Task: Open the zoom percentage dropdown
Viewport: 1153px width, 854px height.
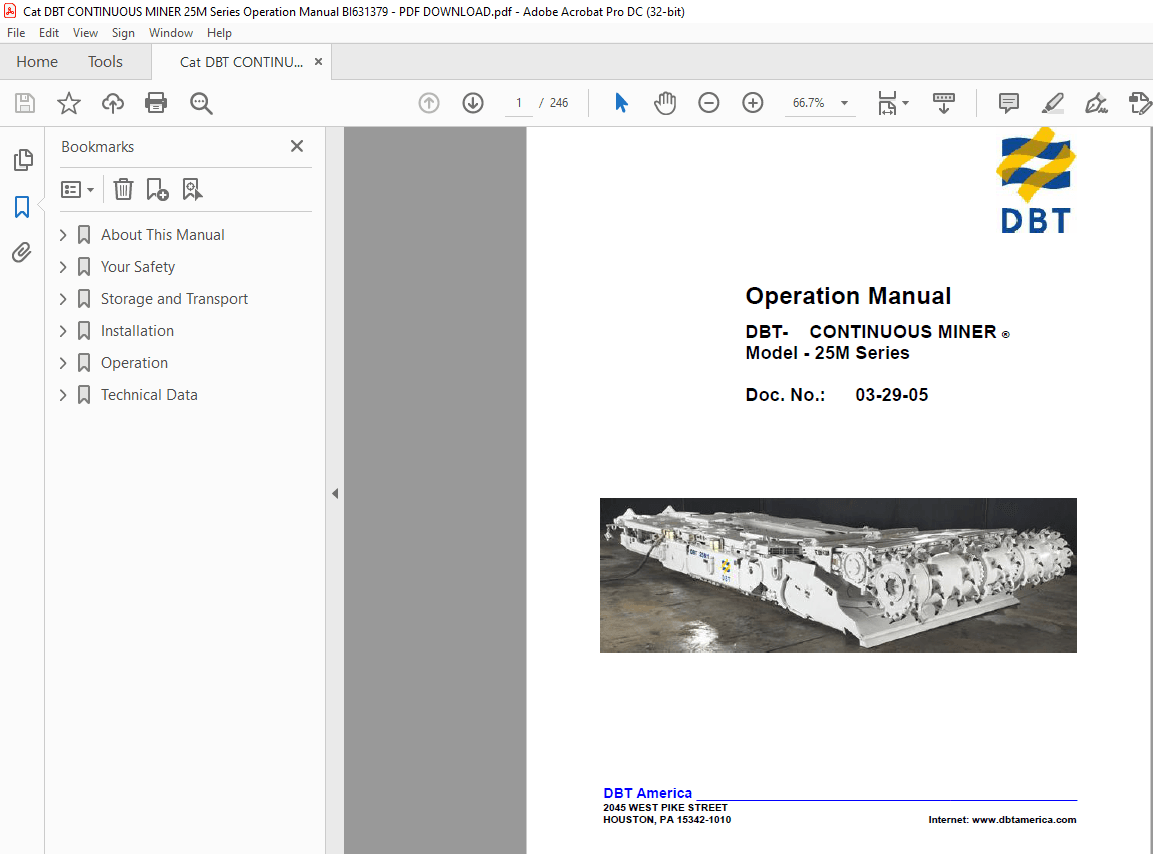Action: click(x=843, y=103)
